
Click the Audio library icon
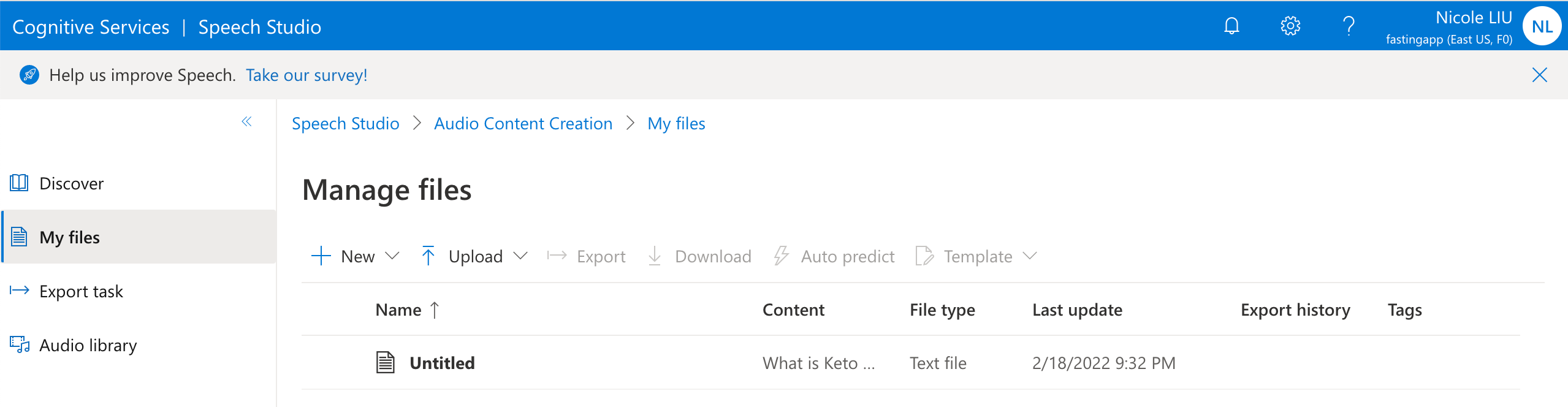click(20, 344)
